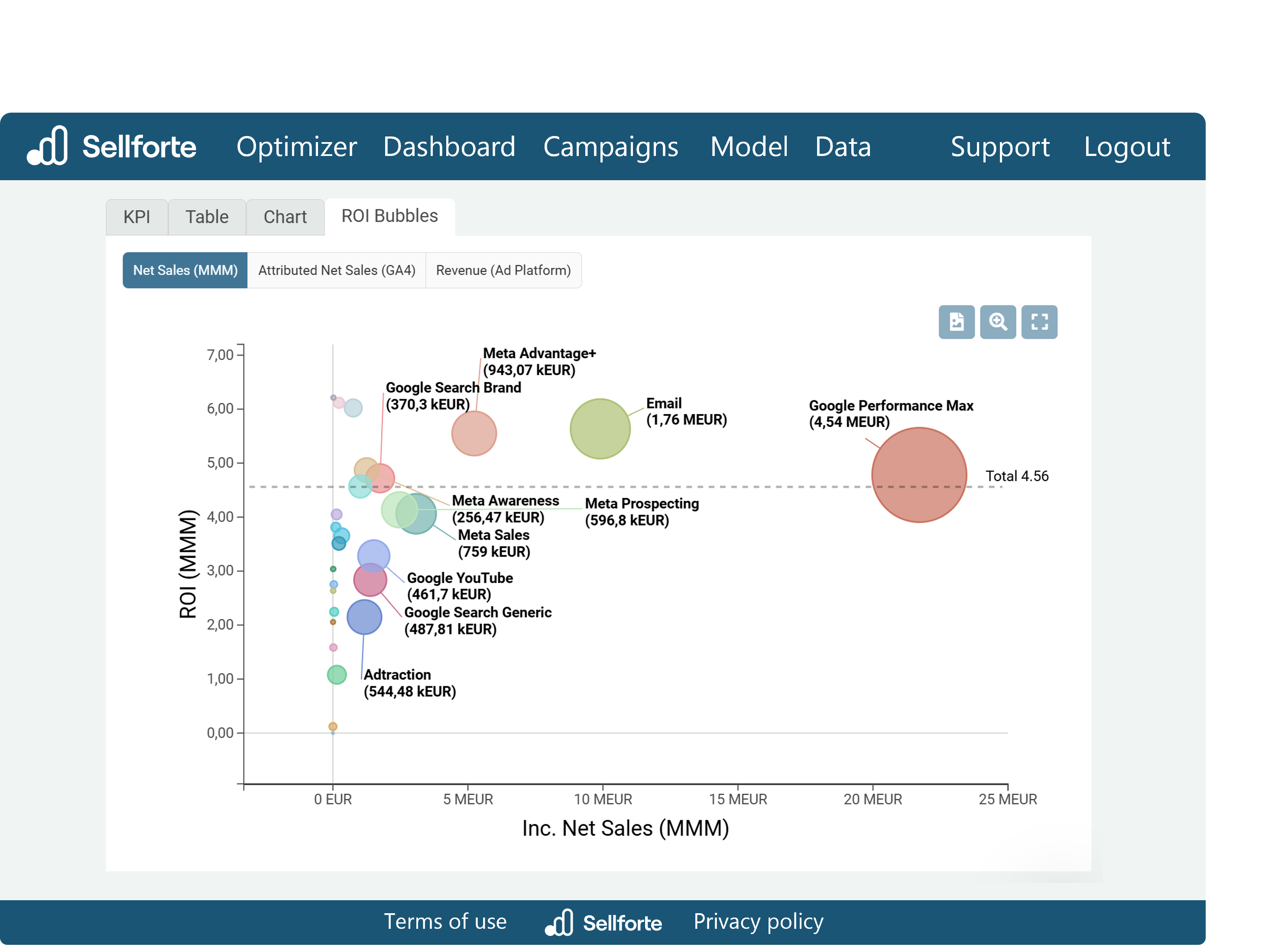Select Net Sales (MMM) metric
Screen dimensions: 1288x947
click(x=185, y=270)
